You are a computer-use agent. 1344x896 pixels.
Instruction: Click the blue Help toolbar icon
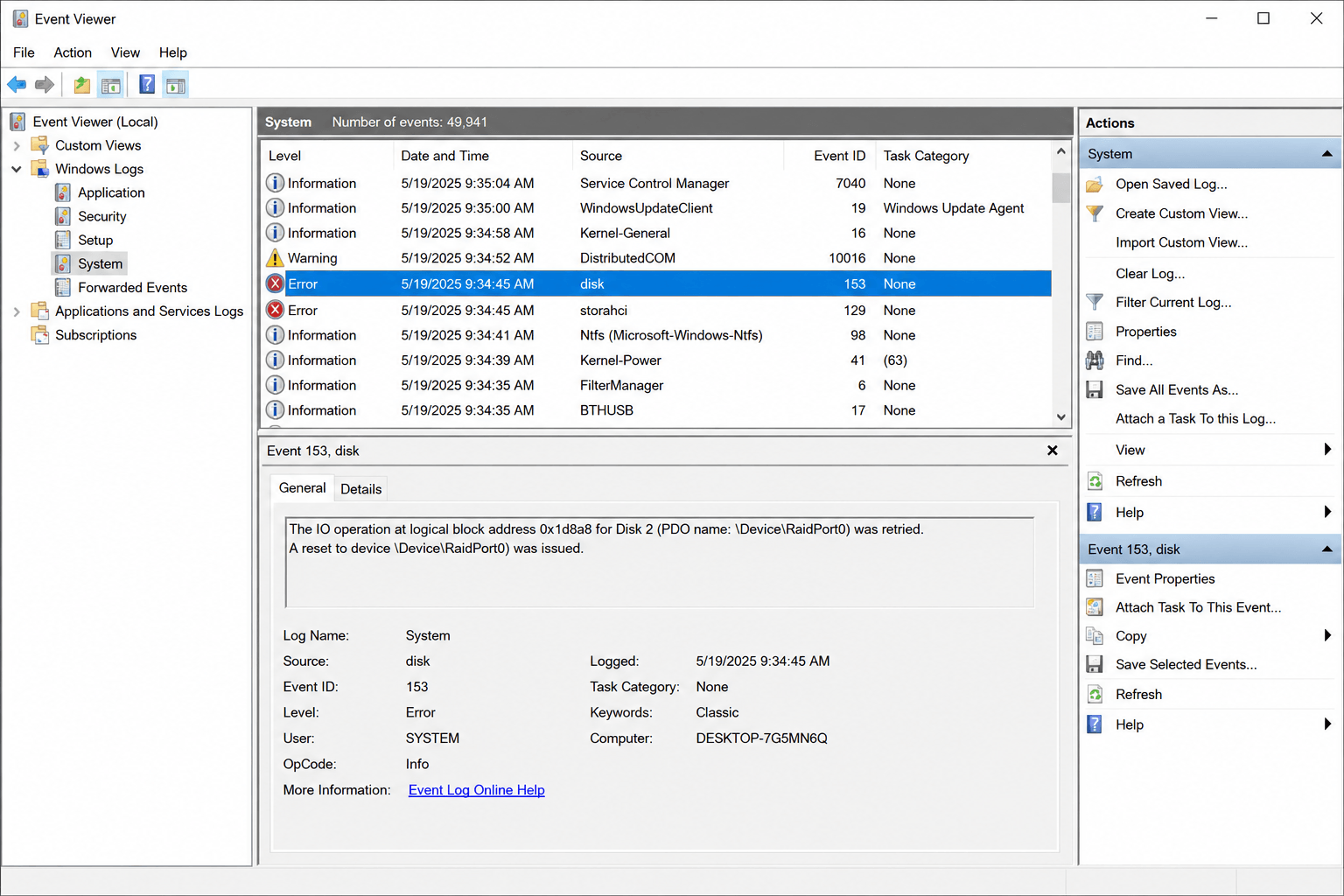pyautogui.click(x=147, y=85)
